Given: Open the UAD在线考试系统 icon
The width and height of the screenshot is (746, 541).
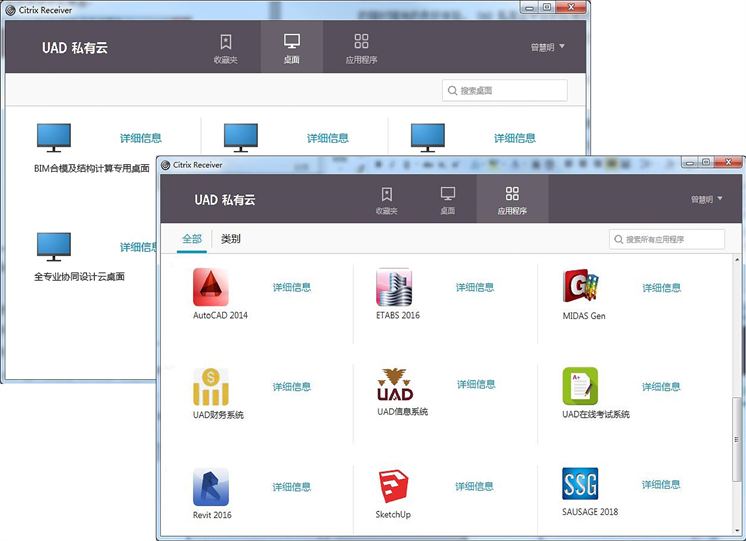Looking at the screenshot, I should 580,386.
